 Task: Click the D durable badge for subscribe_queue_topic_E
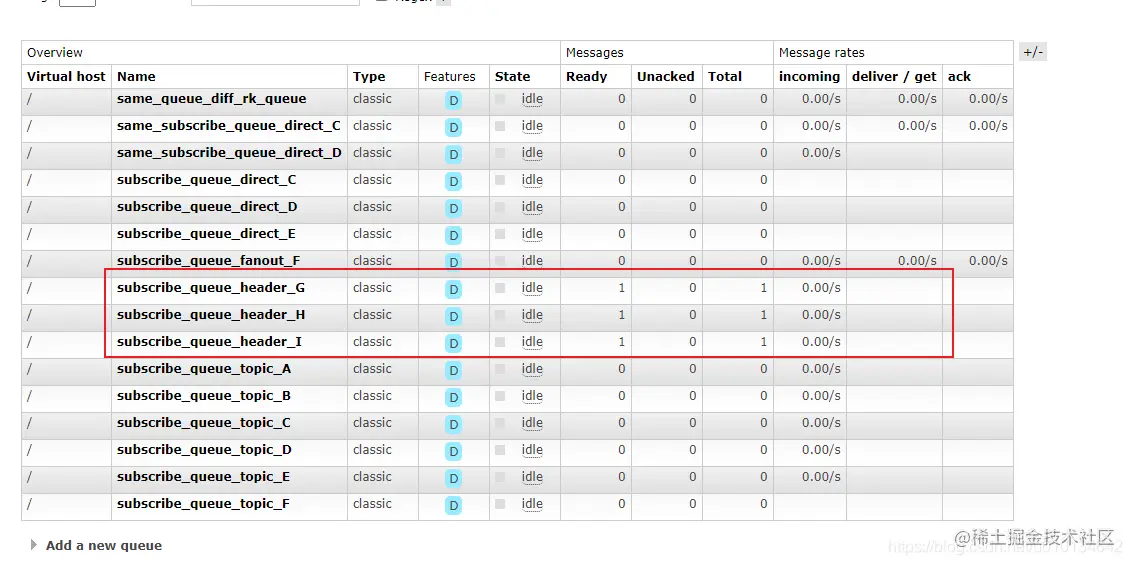coord(453,479)
